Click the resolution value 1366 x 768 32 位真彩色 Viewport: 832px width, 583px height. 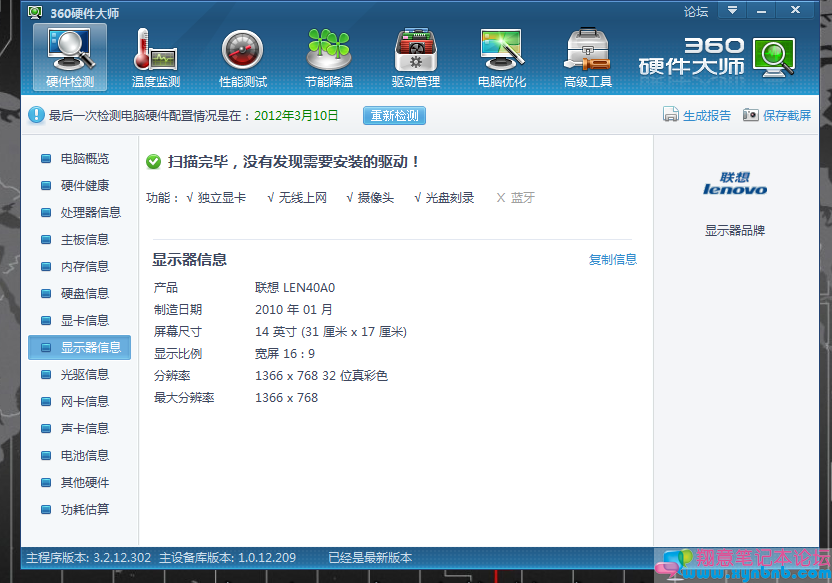pos(322,376)
